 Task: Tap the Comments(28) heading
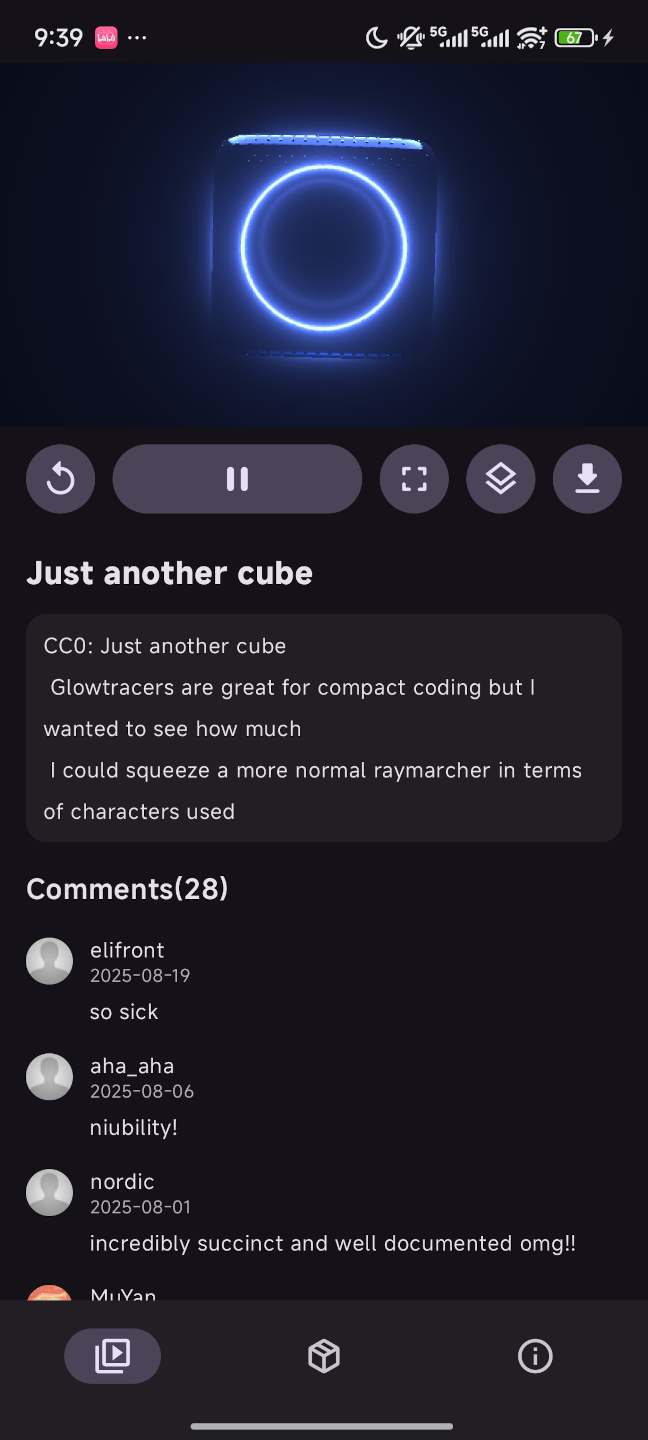[x=127, y=889]
